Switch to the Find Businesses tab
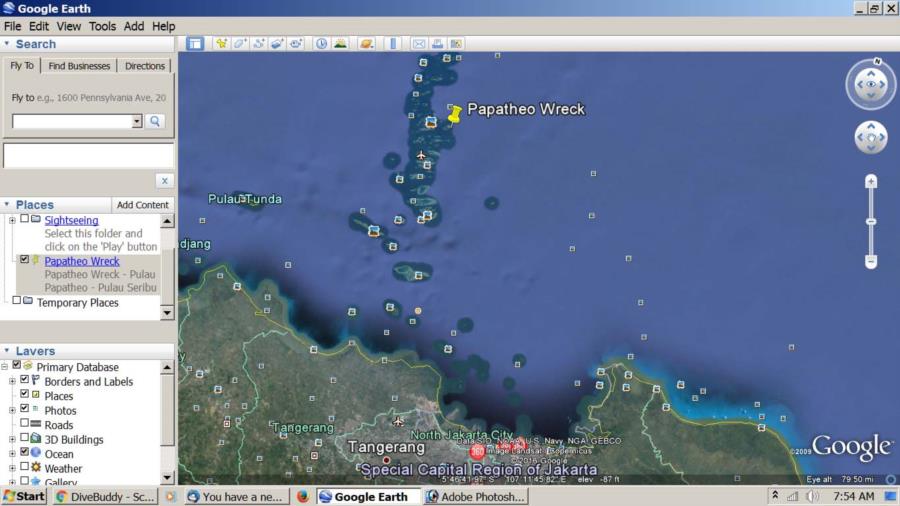This screenshot has height=506, width=900. 79,66
